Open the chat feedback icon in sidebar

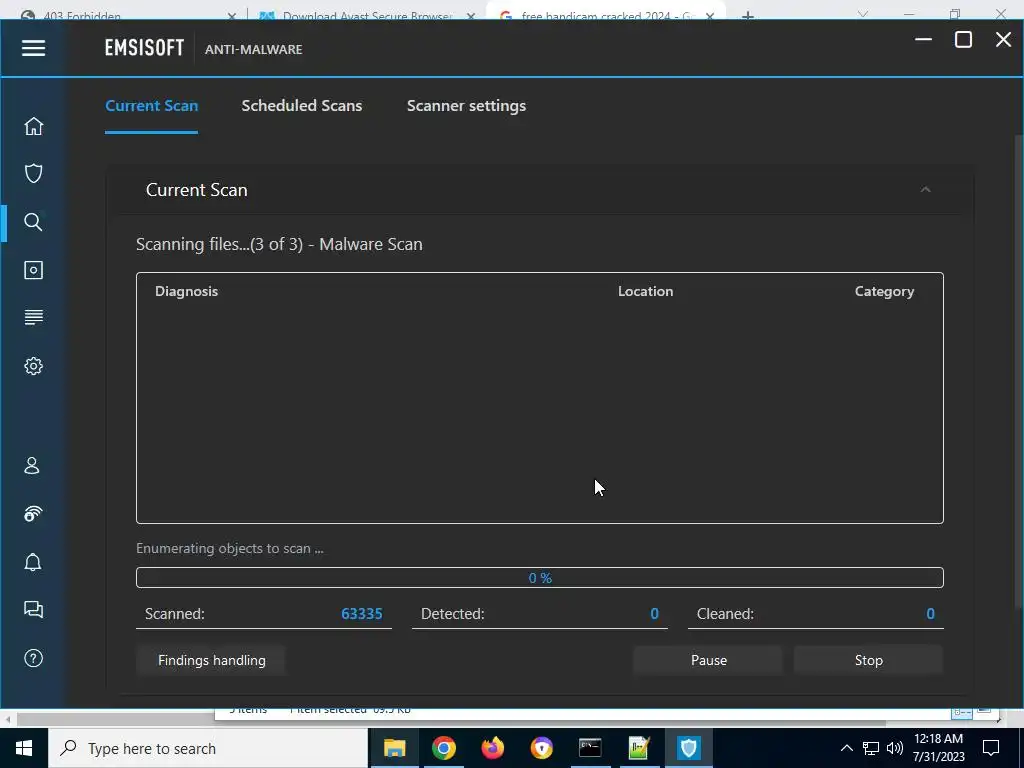[x=33, y=609]
